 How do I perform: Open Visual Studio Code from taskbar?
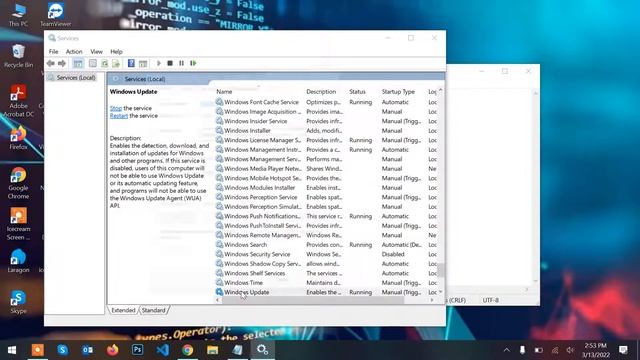(162, 350)
